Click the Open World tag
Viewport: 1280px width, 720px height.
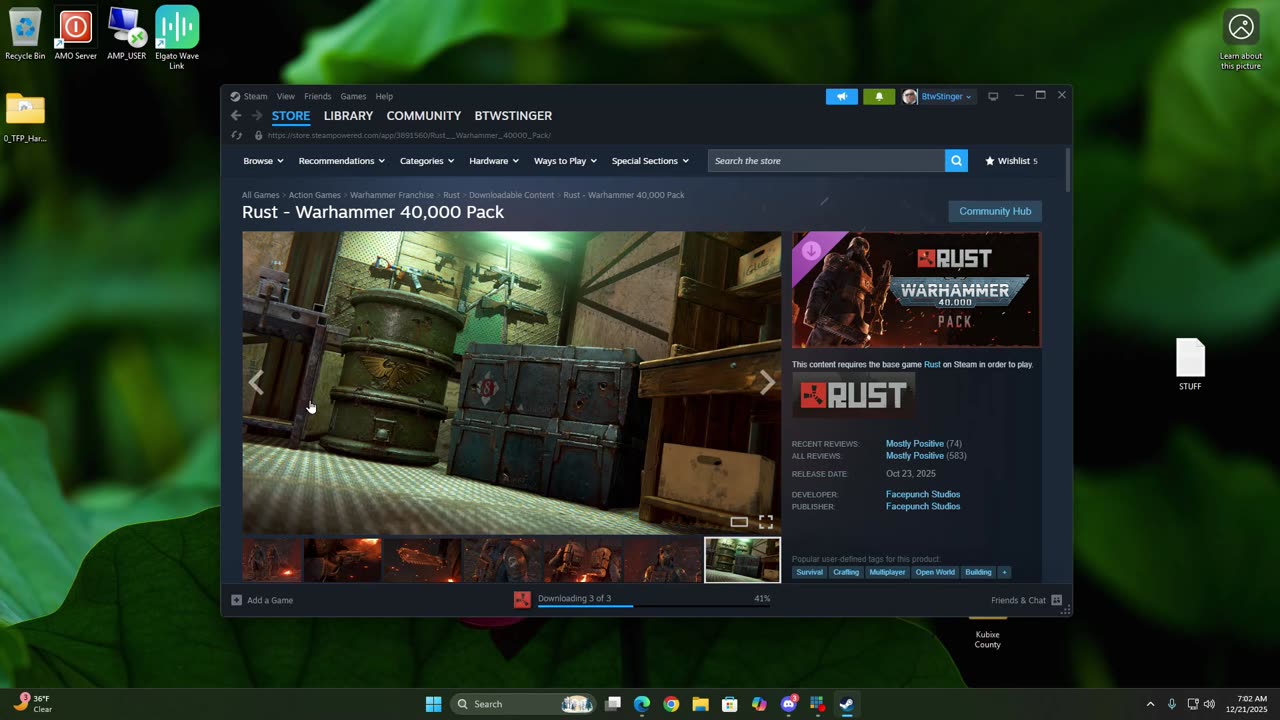(x=935, y=572)
